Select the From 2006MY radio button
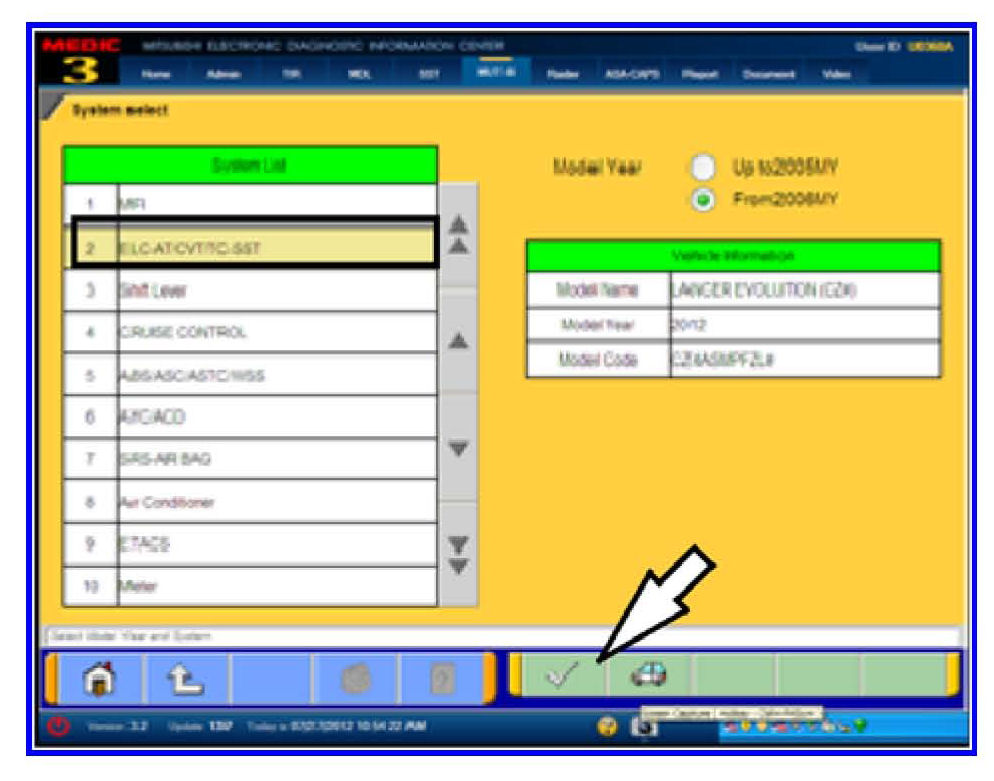Screen dimensions: 994x781 click(x=704, y=198)
